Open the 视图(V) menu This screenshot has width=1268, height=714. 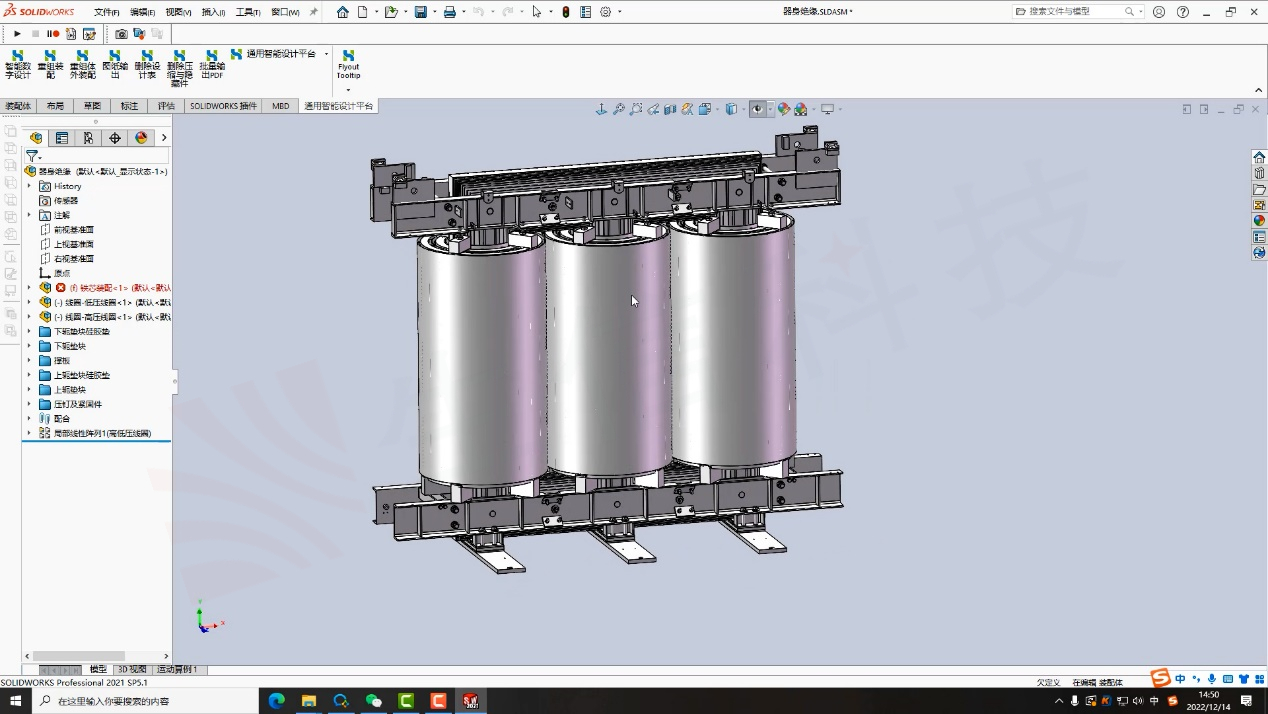click(x=178, y=12)
